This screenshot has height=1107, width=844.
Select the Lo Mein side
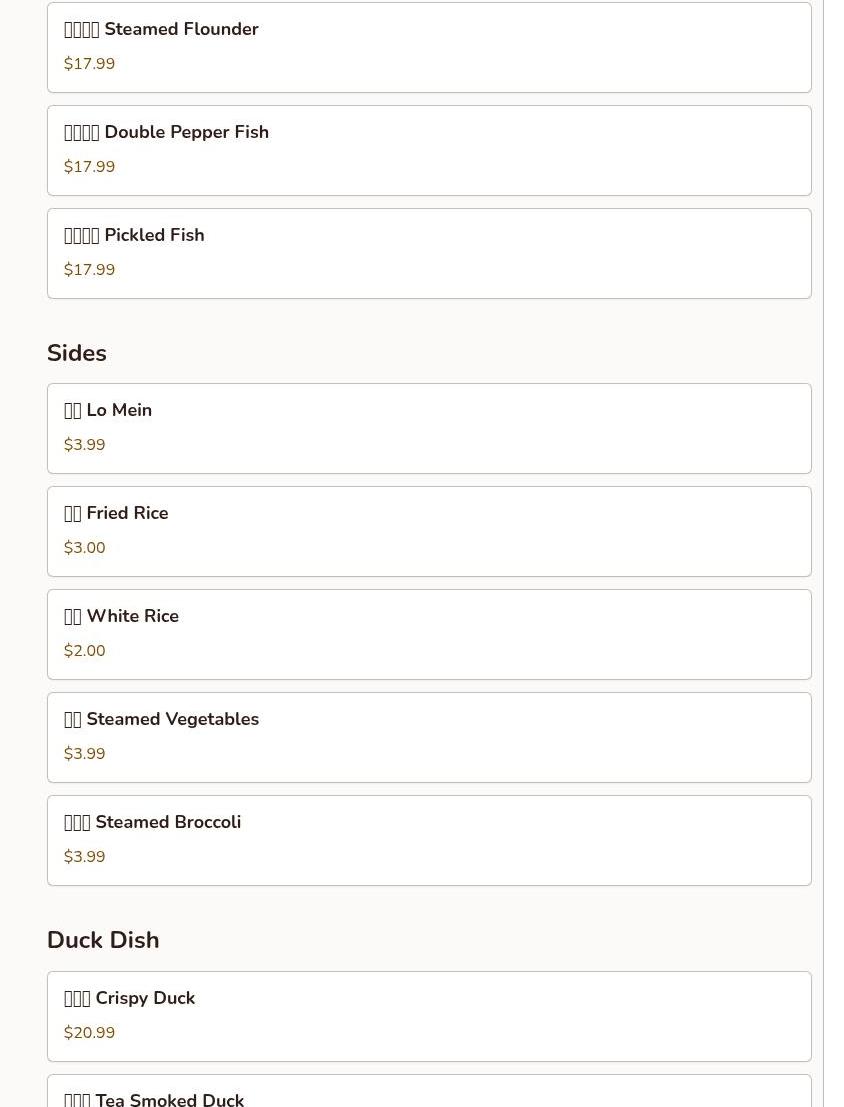(x=429, y=429)
